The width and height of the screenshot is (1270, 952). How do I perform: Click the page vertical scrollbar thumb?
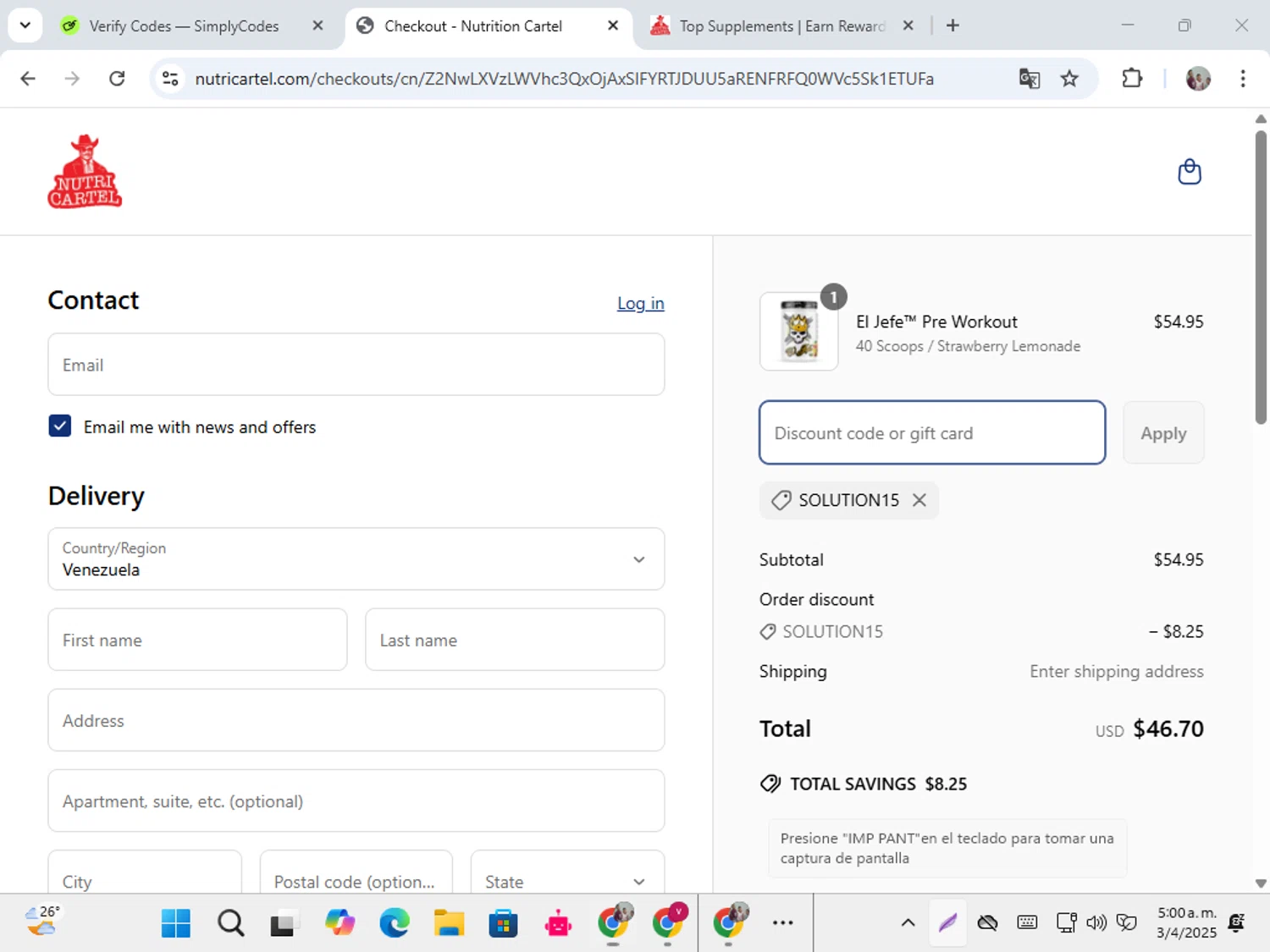(x=1261, y=277)
